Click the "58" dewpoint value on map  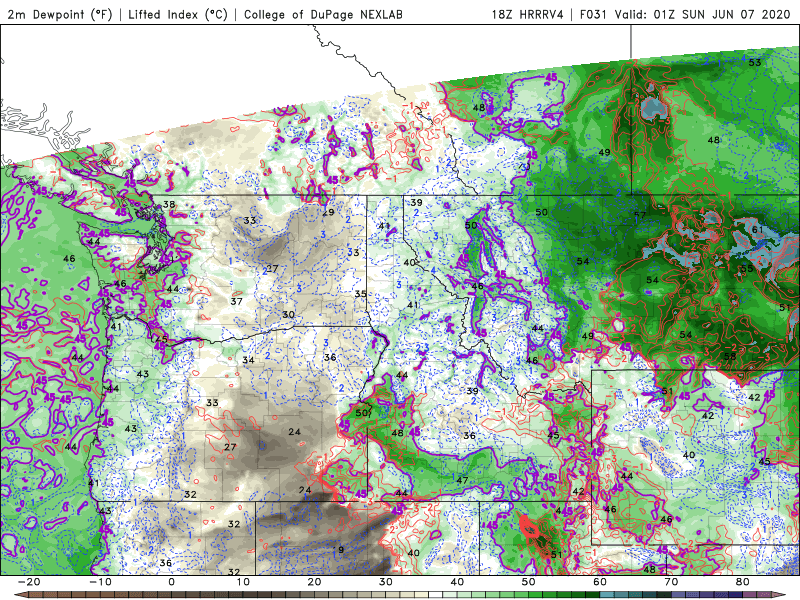click(x=730, y=356)
